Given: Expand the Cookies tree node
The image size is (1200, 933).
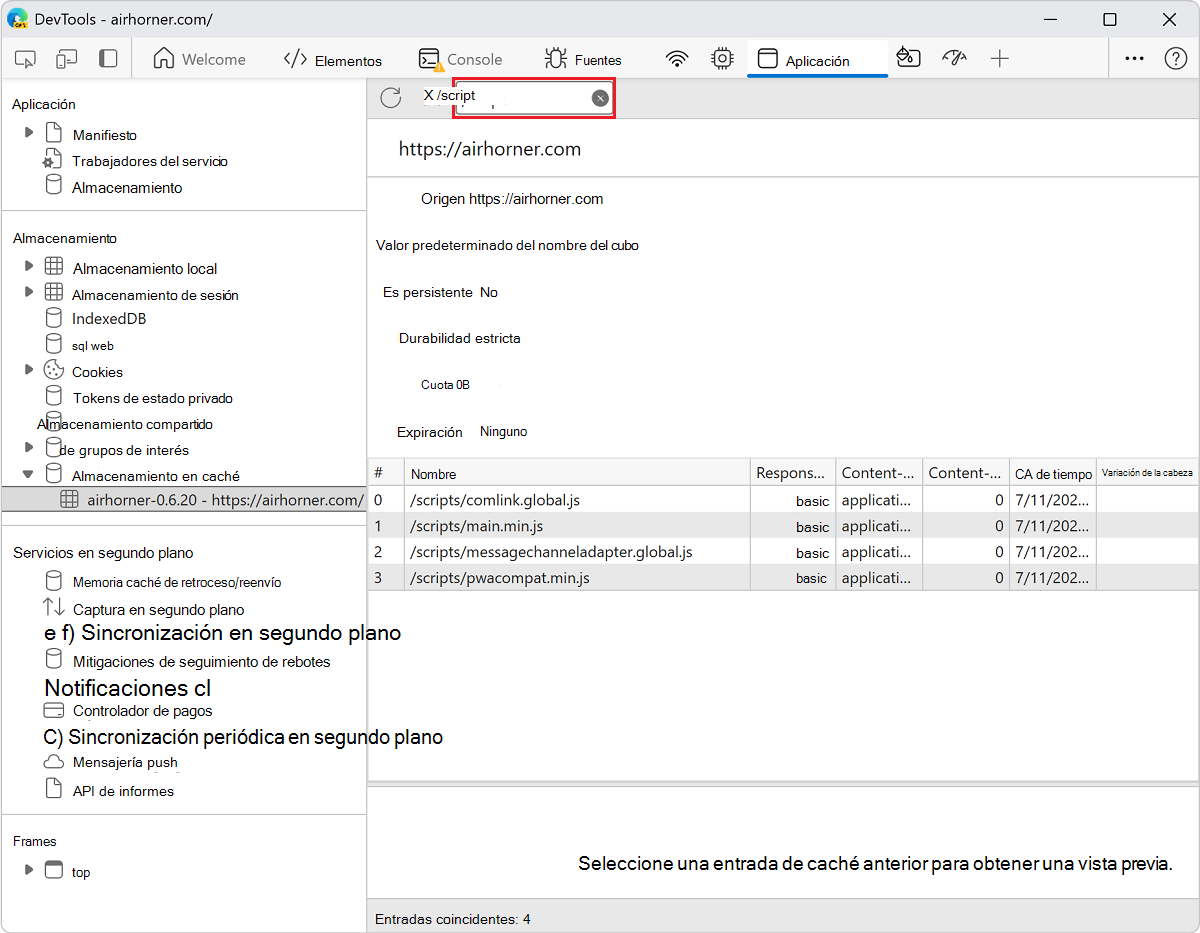Looking at the screenshot, I should 29,370.
